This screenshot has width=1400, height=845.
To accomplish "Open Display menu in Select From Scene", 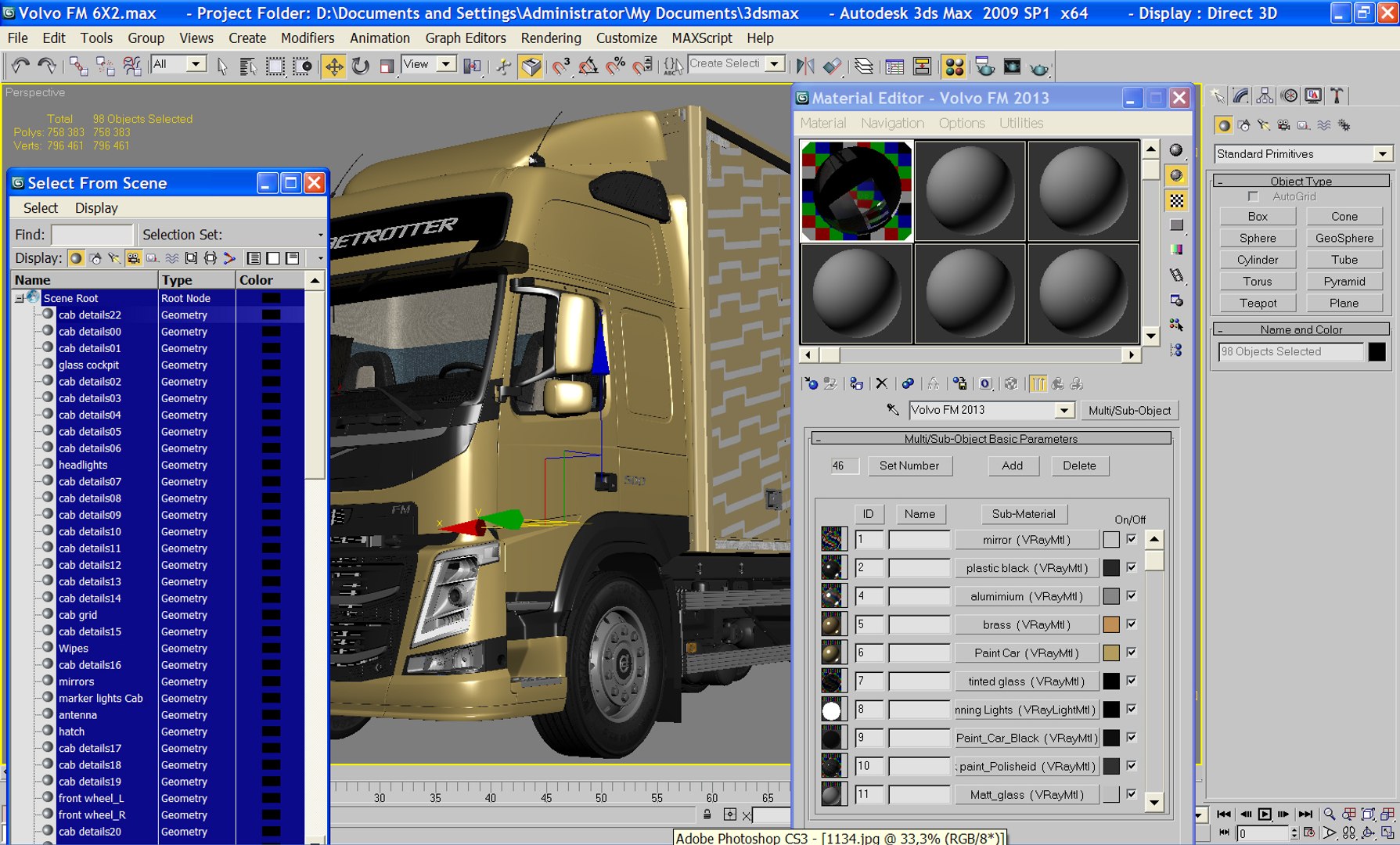I will (x=96, y=208).
